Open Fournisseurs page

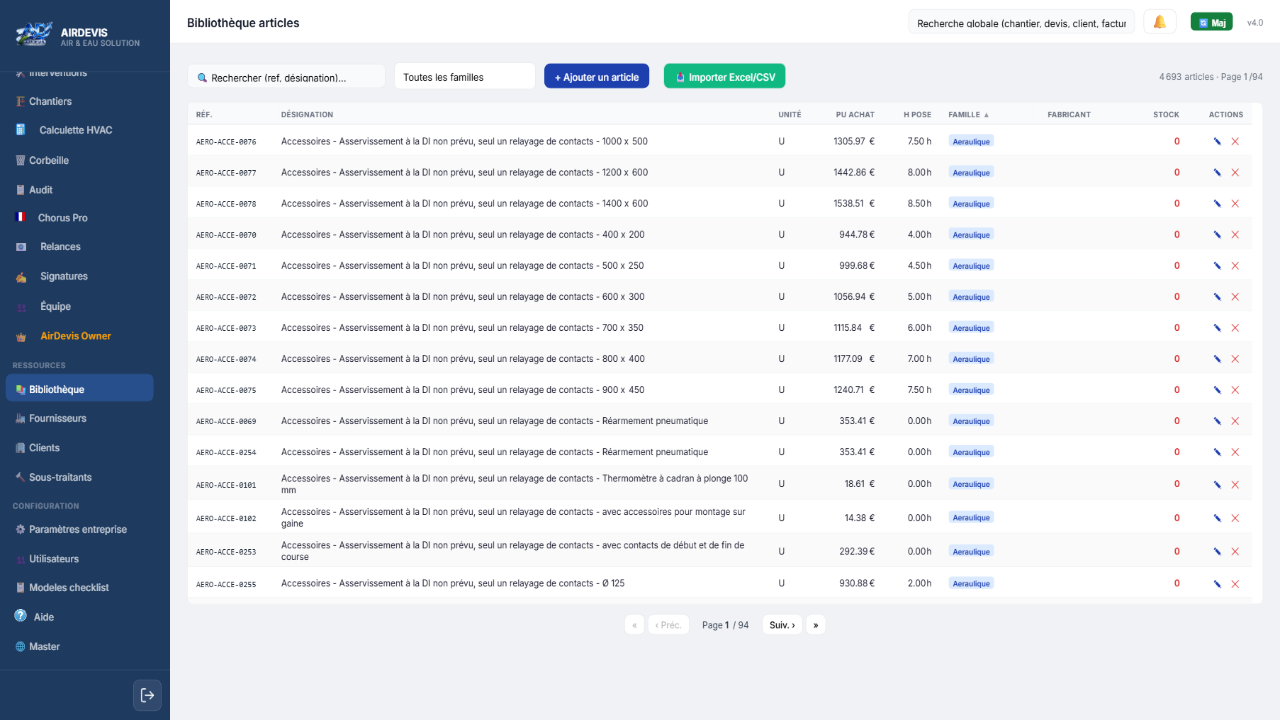[x=58, y=418]
